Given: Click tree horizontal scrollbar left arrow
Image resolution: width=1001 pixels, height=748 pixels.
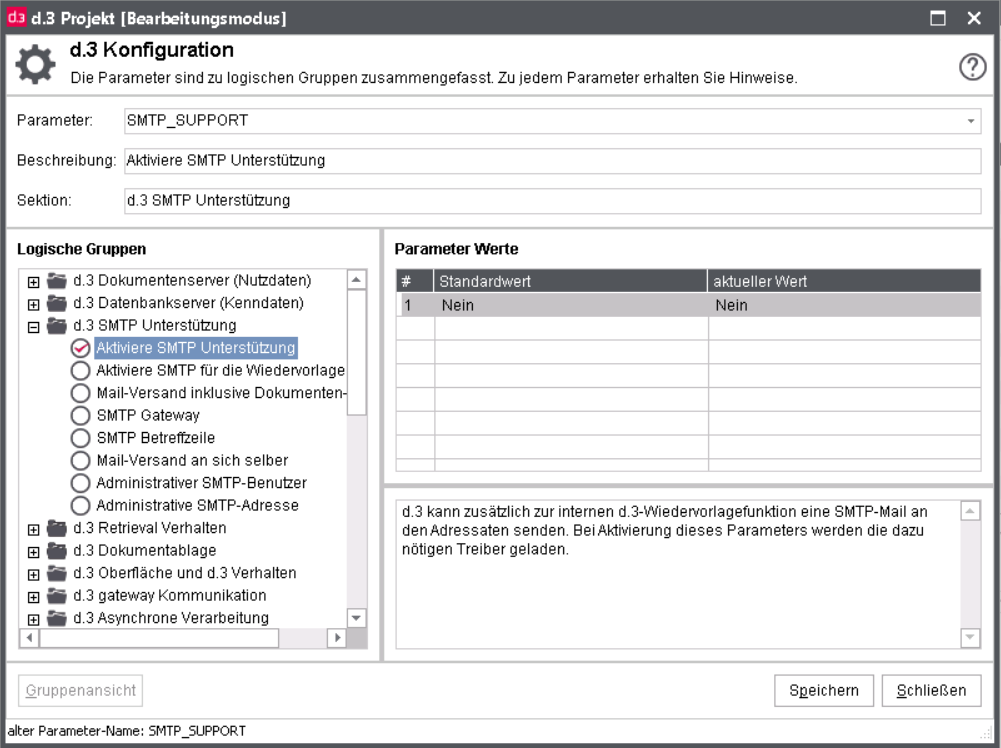Looking at the screenshot, I should coord(29,638).
